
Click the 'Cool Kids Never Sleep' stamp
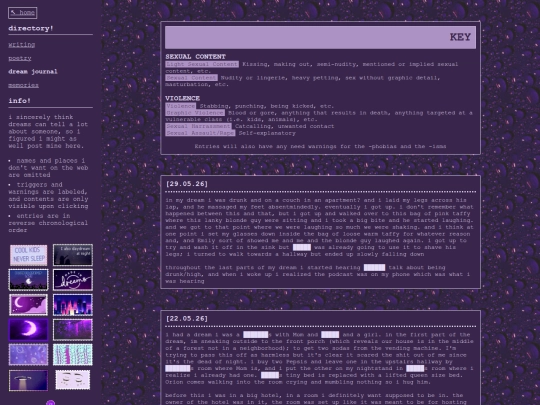29,255
